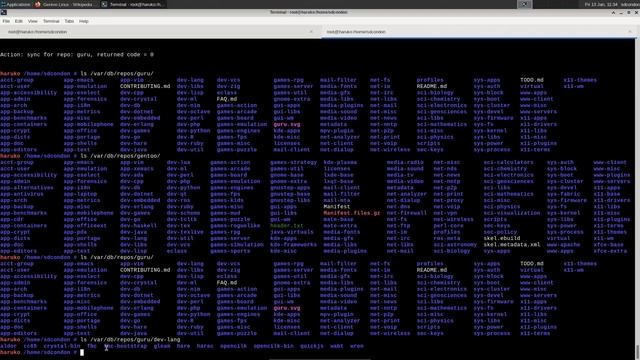Click the 'xfce-extra' directory name
This screenshot has height=360, width=640.
(x=610, y=251)
